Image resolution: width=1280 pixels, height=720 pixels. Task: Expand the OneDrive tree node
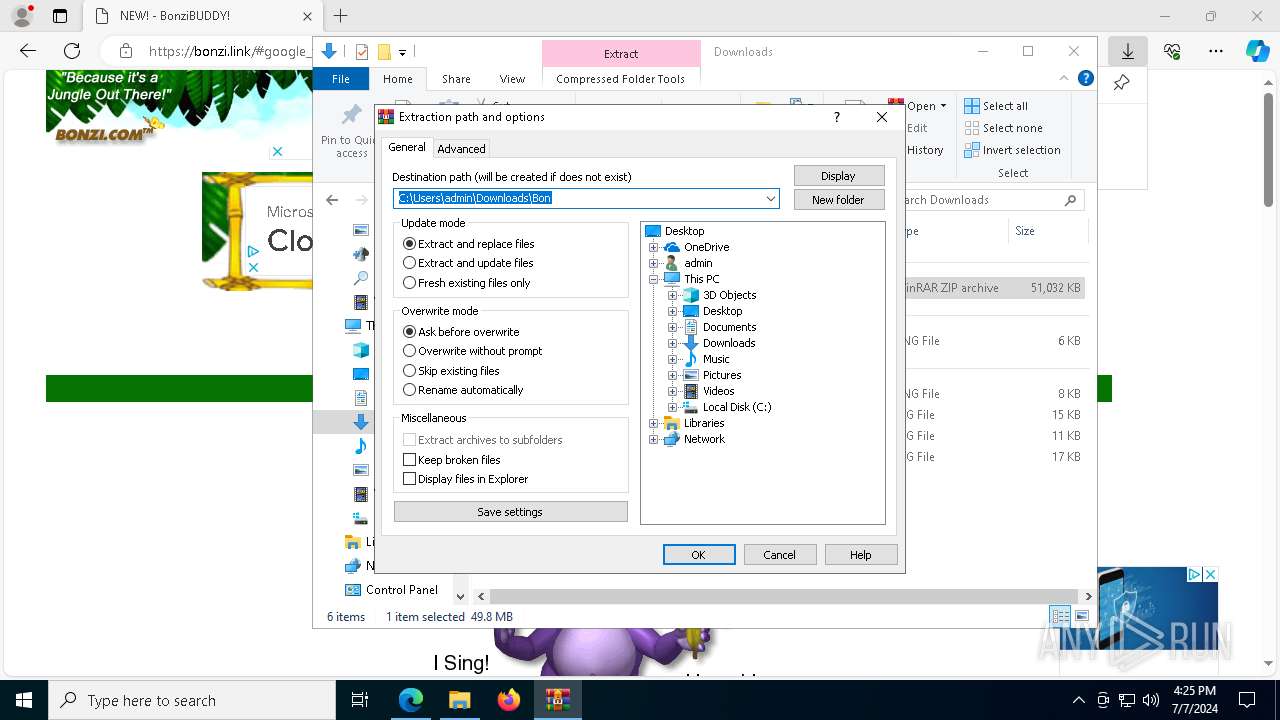click(654, 247)
